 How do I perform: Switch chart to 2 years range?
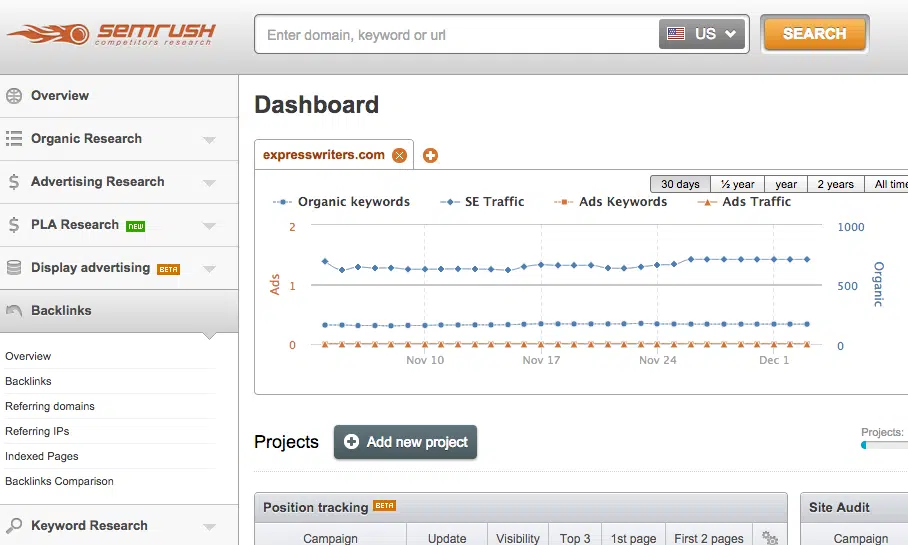(835, 184)
